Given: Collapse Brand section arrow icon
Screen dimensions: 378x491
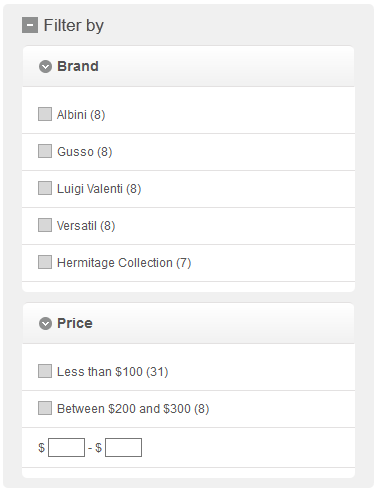Looking at the screenshot, I should point(45,66).
